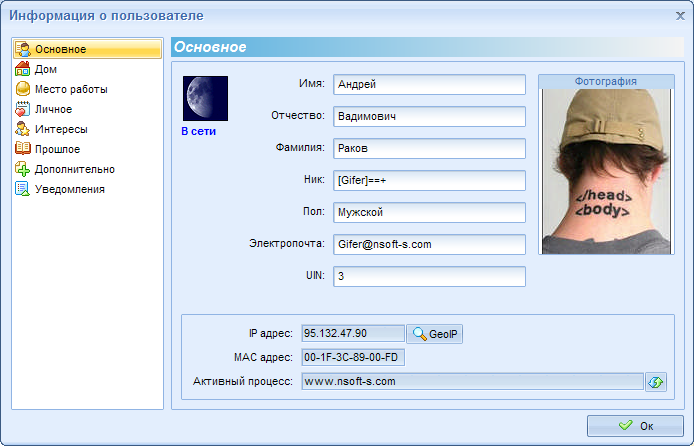
Task: Click the Личное calendar heart icon
Action: tap(22, 109)
